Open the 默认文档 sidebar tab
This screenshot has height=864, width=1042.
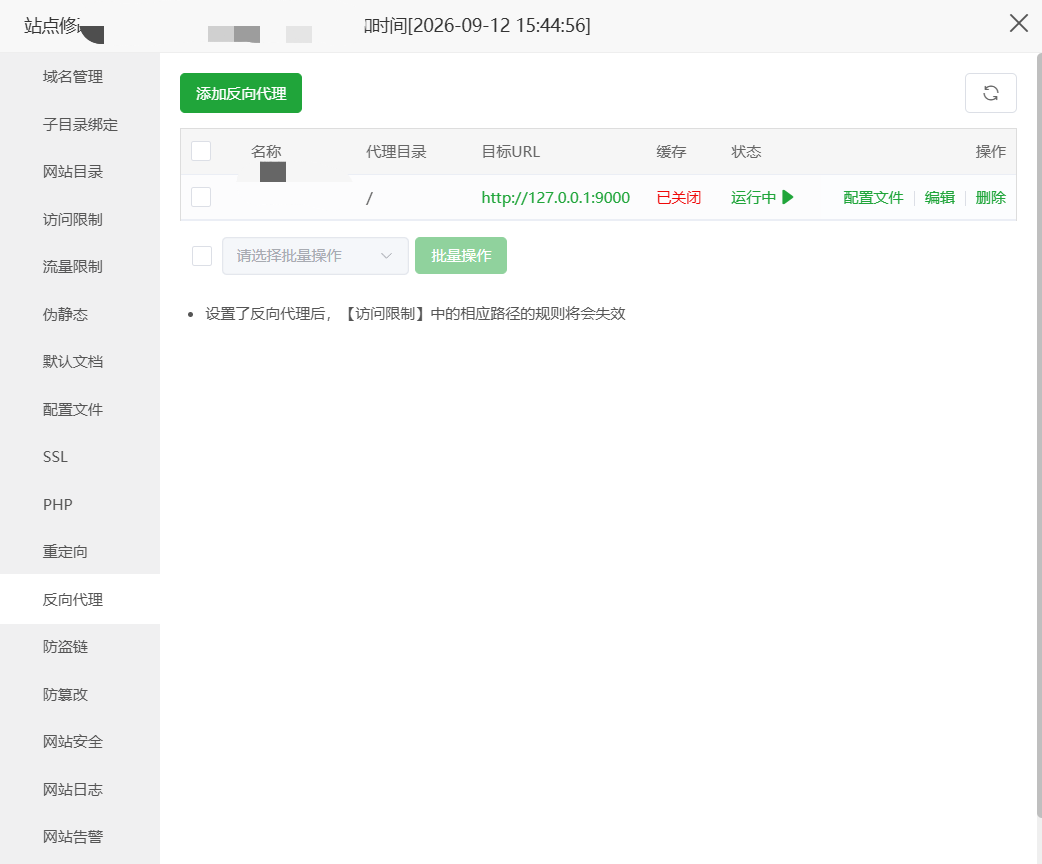click(x=80, y=362)
